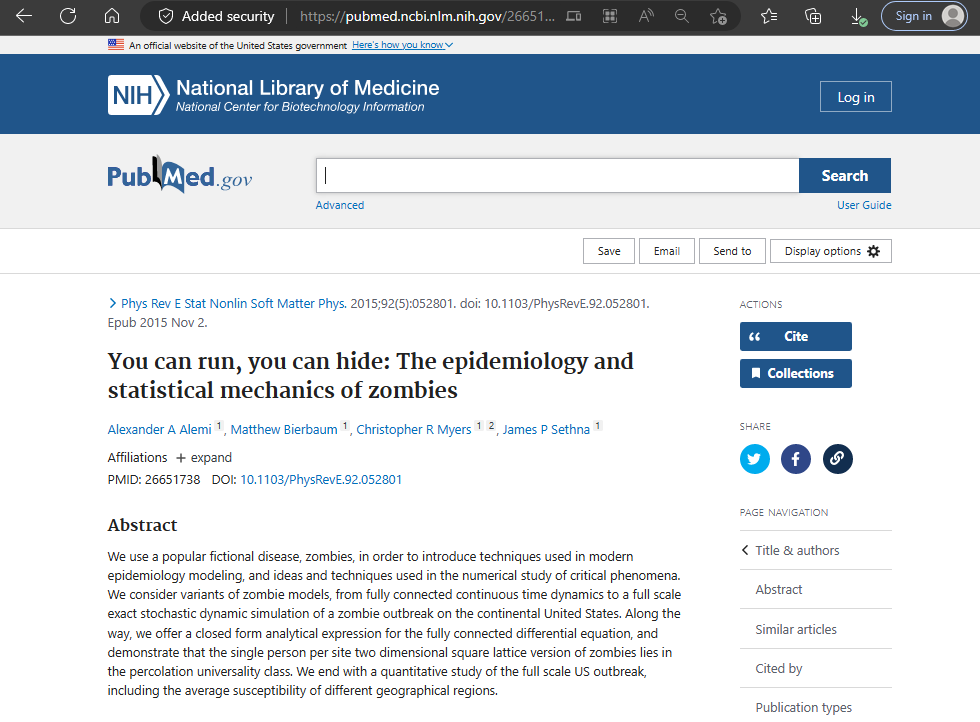Open Display options gear button

(831, 251)
